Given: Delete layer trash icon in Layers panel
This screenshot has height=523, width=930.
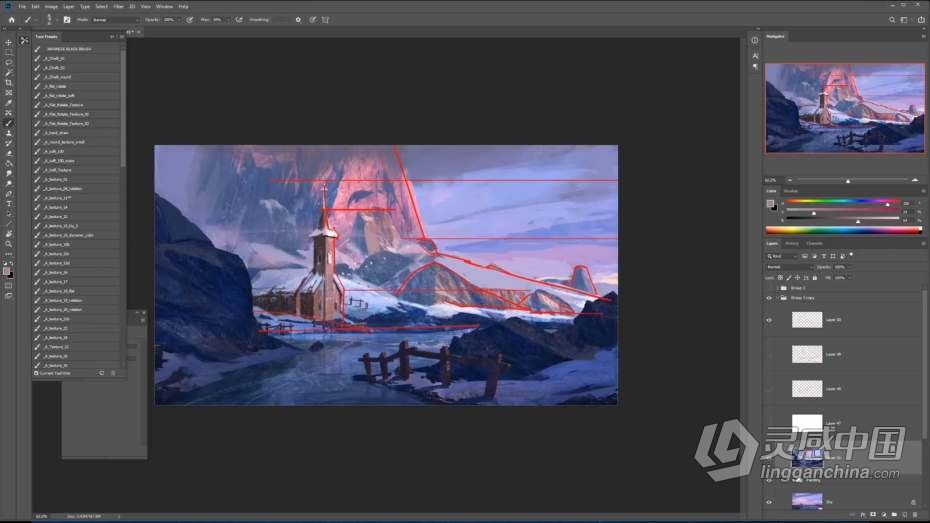Looking at the screenshot, I should tap(915, 515).
